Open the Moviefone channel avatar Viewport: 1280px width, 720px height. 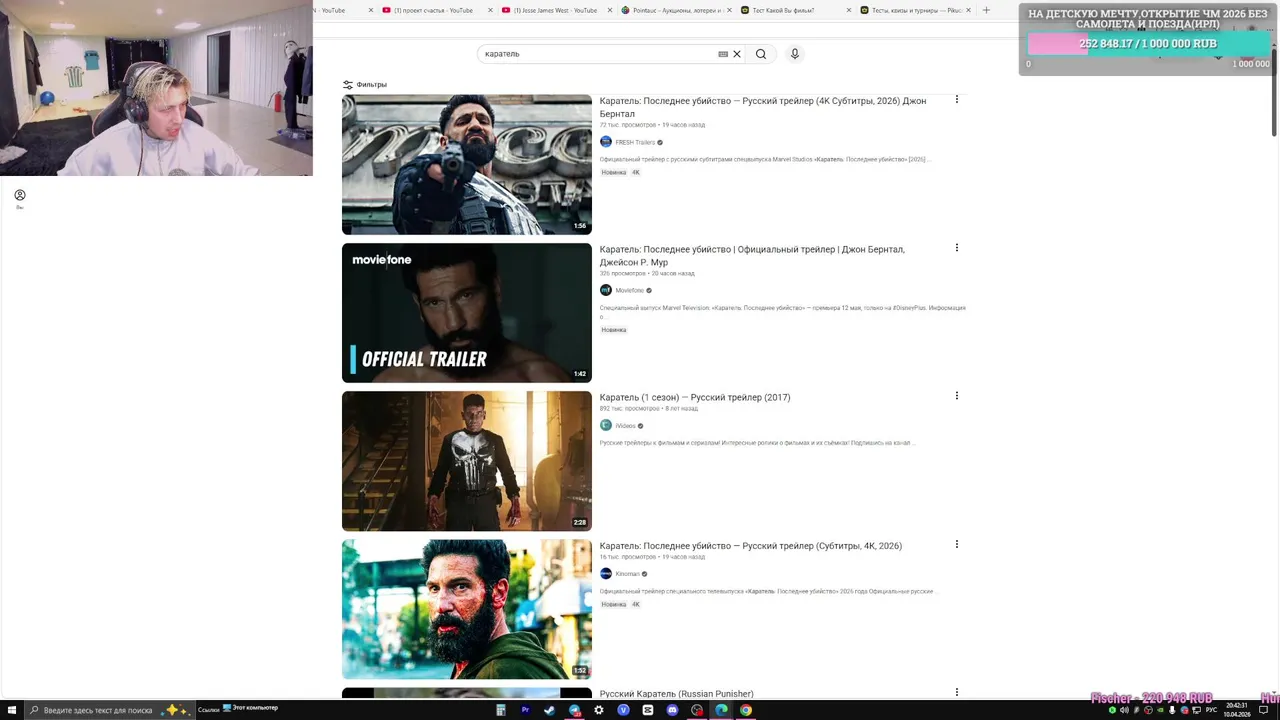[x=606, y=290]
